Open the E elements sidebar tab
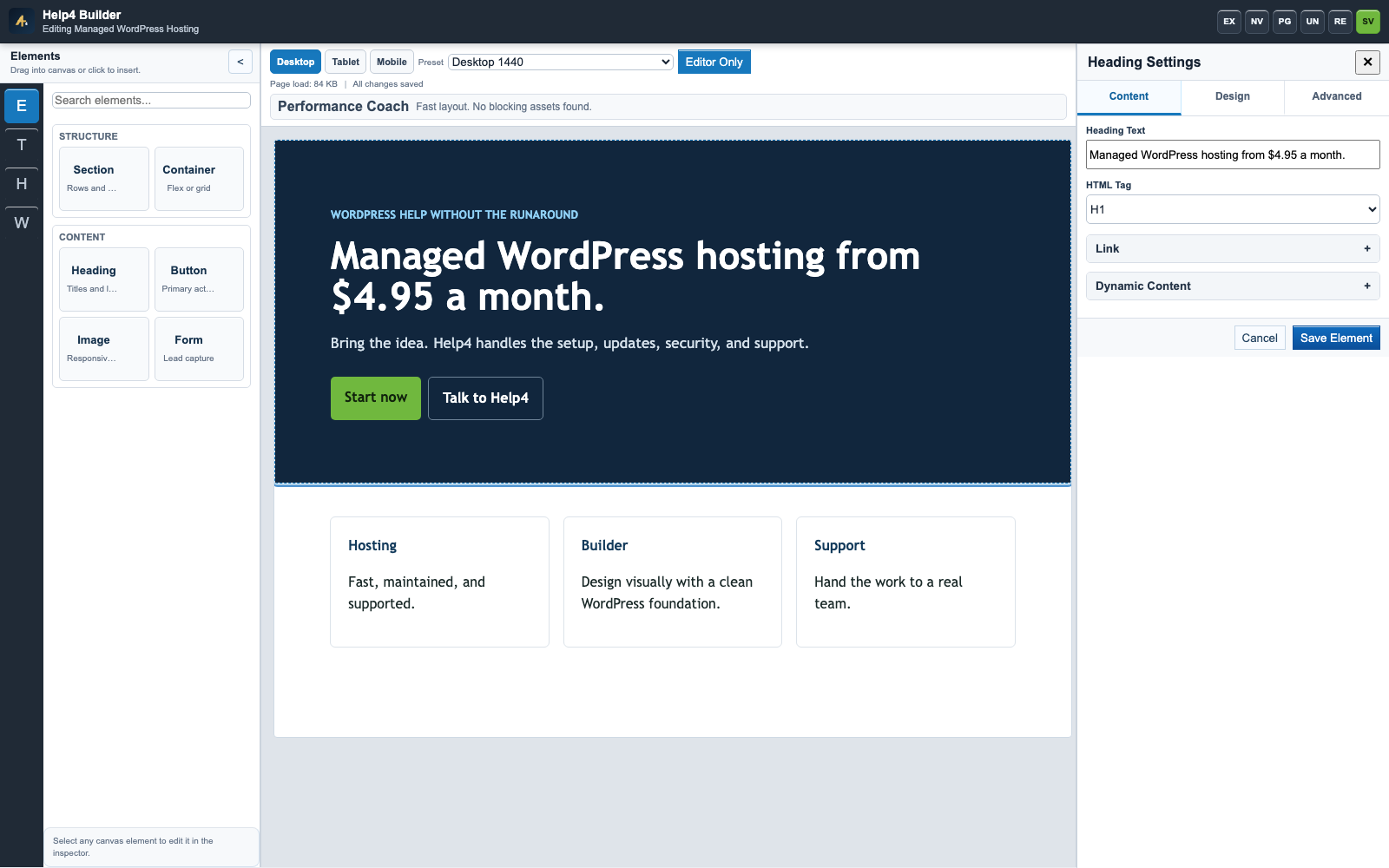The image size is (1389, 868). (x=22, y=106)
